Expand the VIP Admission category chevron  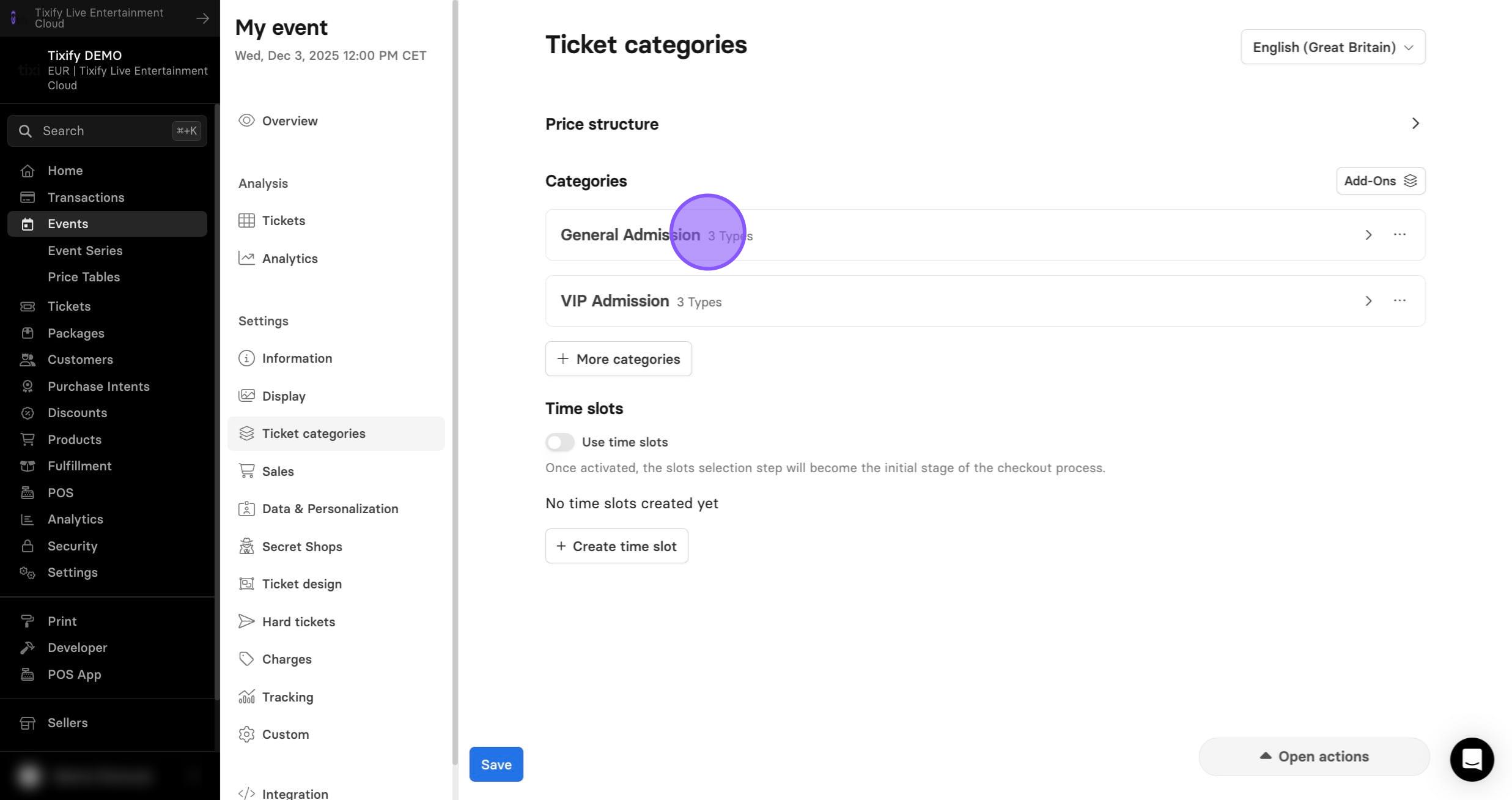point(1368,301)
